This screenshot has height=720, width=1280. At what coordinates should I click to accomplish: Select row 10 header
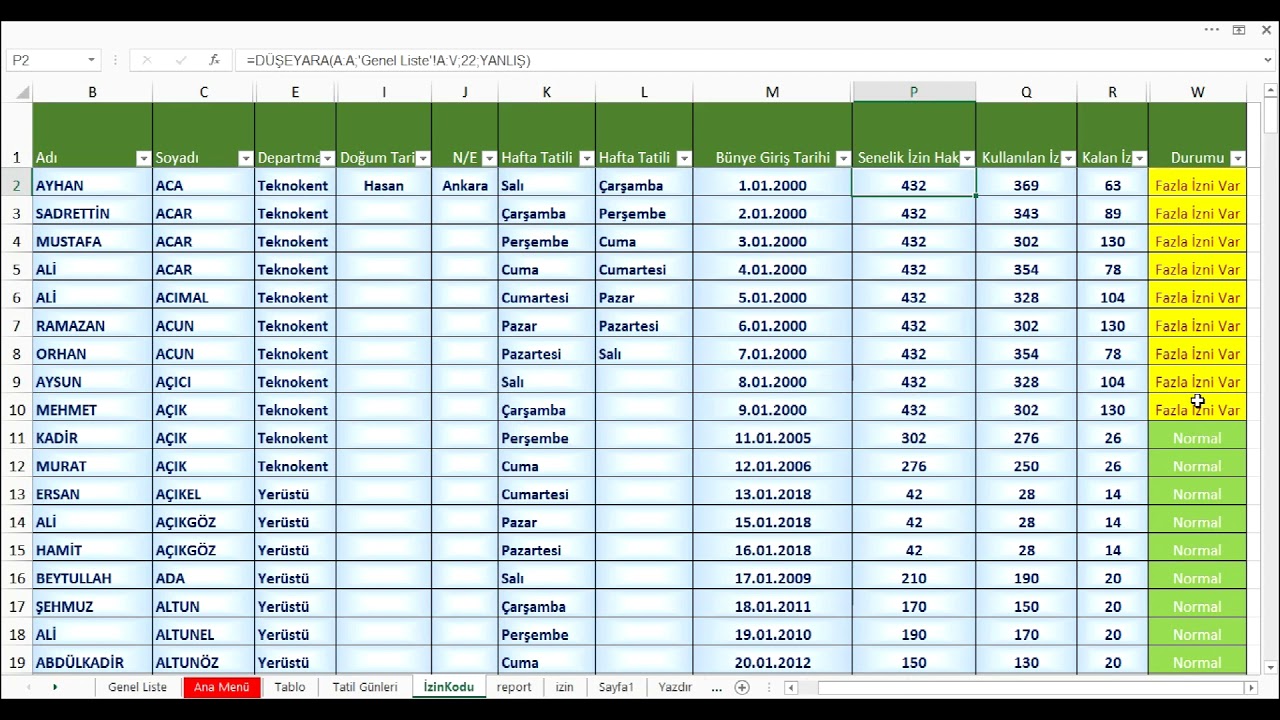point(17,410)
